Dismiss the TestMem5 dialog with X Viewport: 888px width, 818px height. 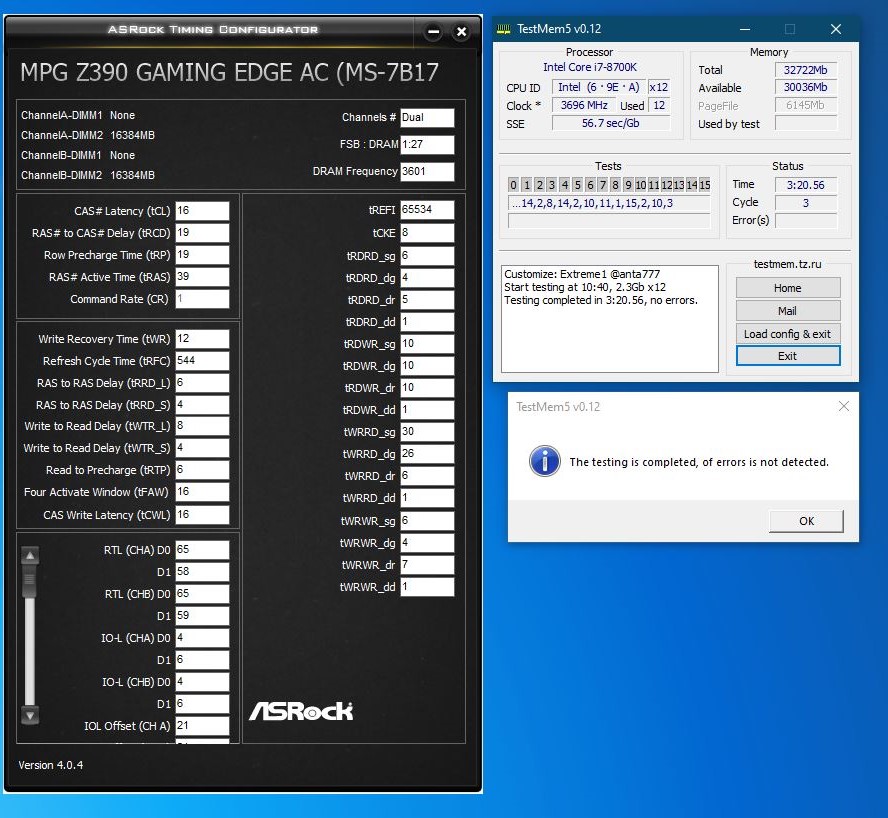[x=844, y=406]
